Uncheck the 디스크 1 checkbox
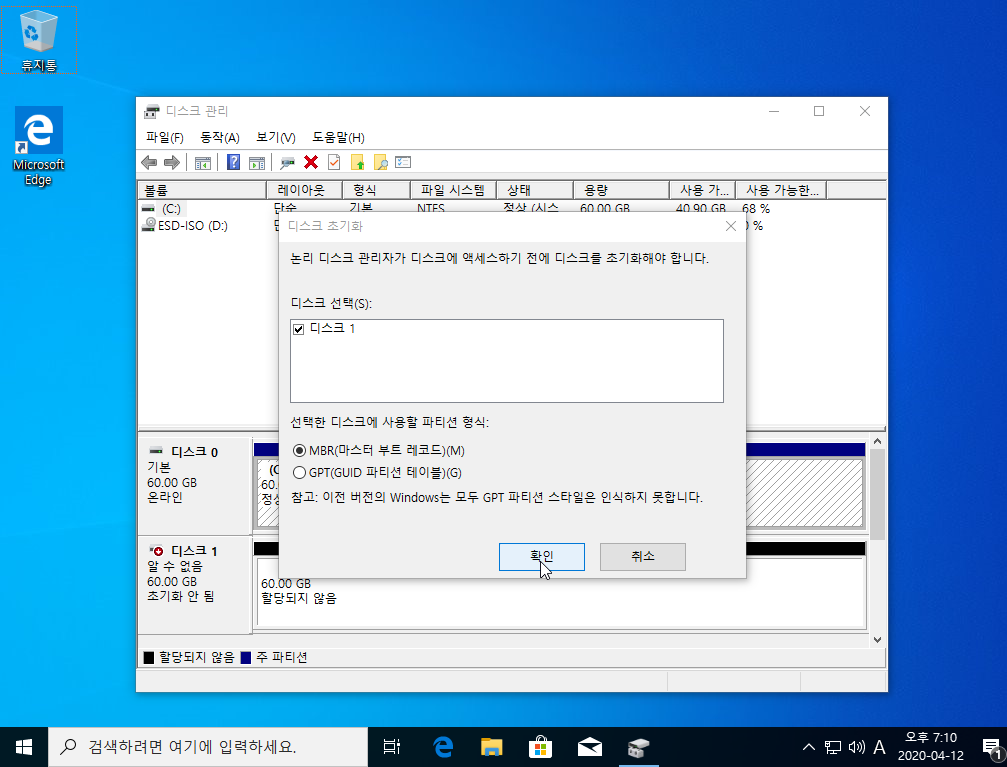Viewport: 1007px width, 767px height. tap(299, 329)
